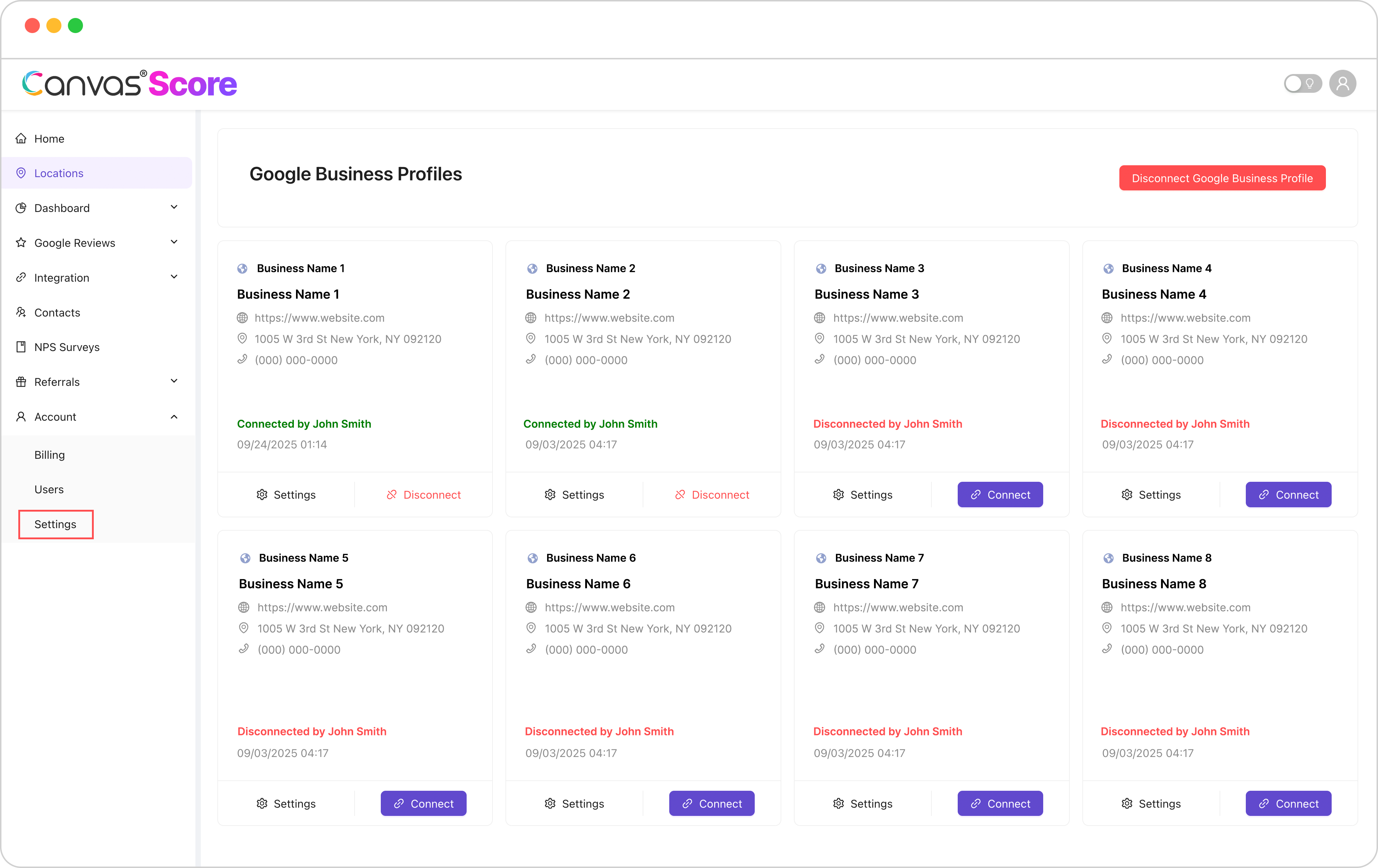
Task: Click the phone icon in Business Name 4 card
Action: (x=1107, y=359)
